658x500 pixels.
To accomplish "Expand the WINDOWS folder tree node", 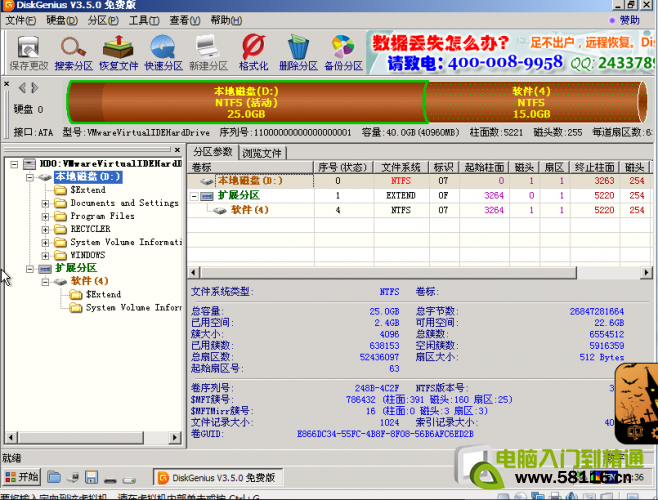I will 45,255.
